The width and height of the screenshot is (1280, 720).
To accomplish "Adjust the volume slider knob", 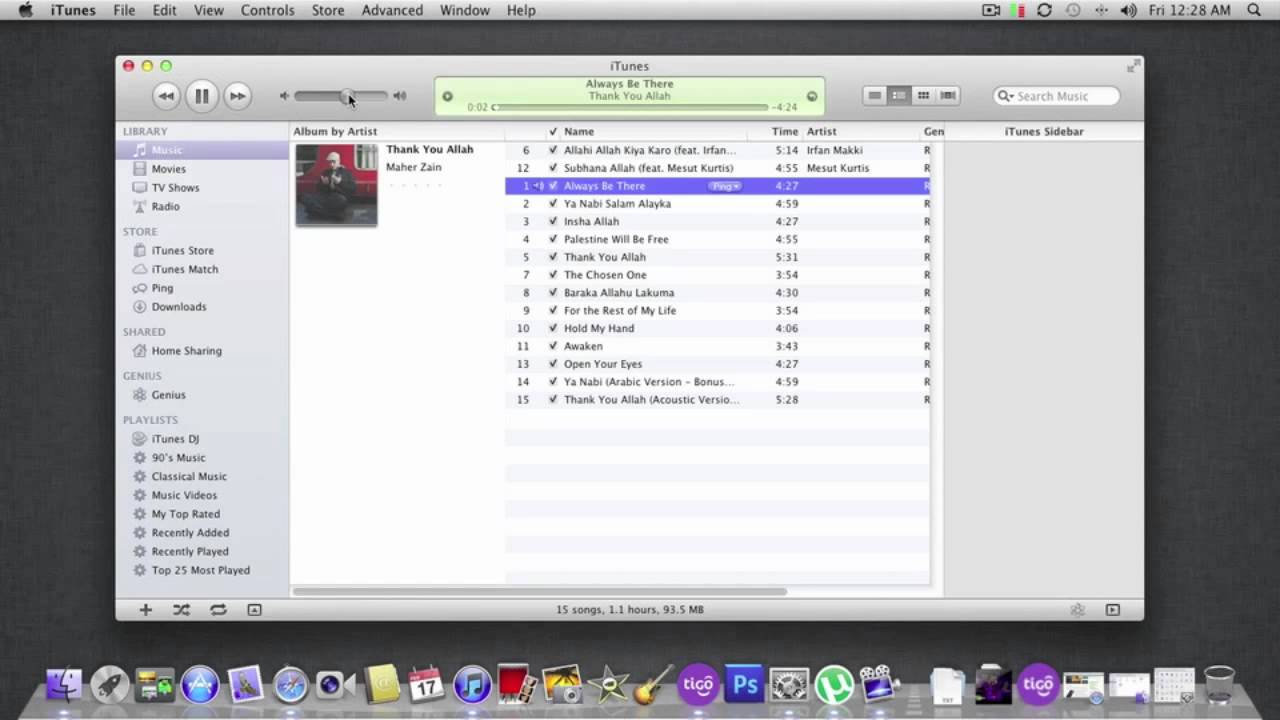I will click(x=347, y=96).
